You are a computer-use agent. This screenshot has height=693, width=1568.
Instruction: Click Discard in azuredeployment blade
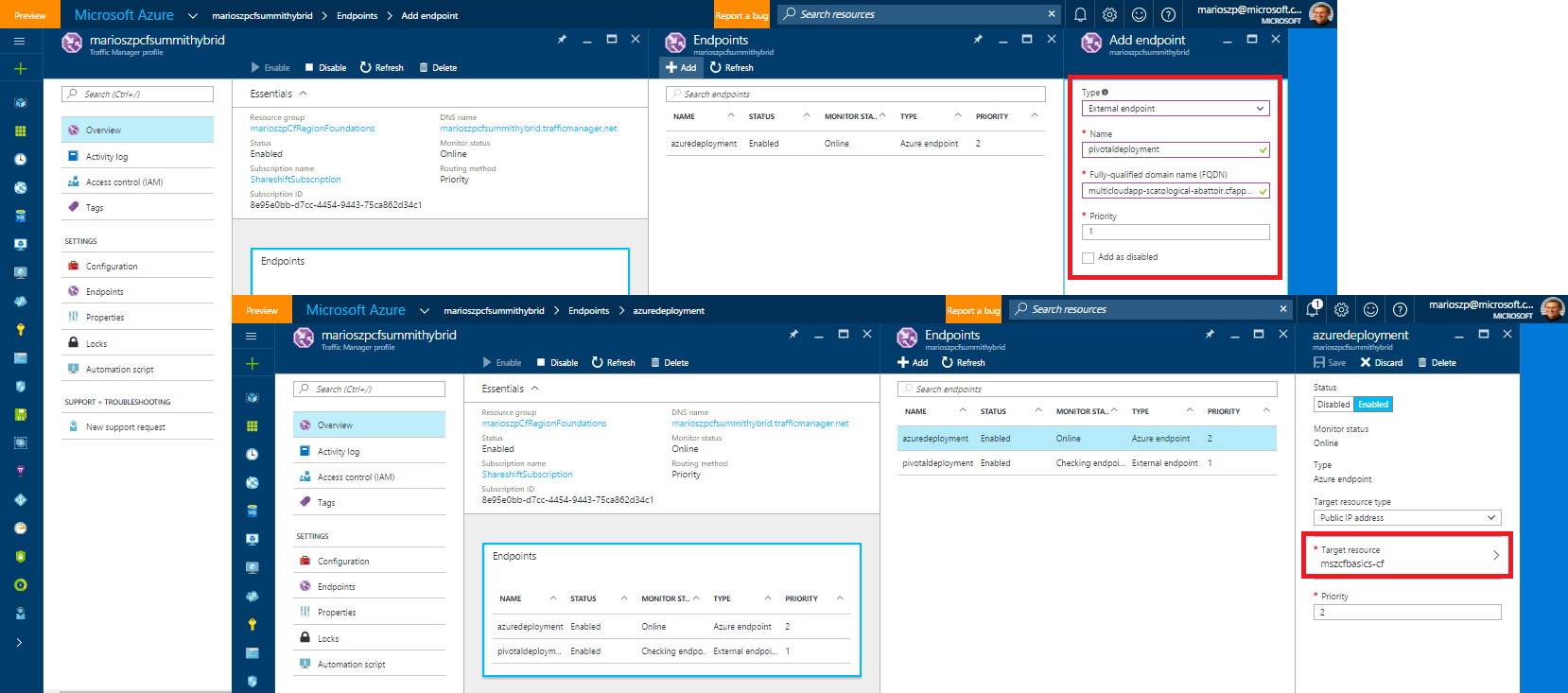pos(1382,363)
